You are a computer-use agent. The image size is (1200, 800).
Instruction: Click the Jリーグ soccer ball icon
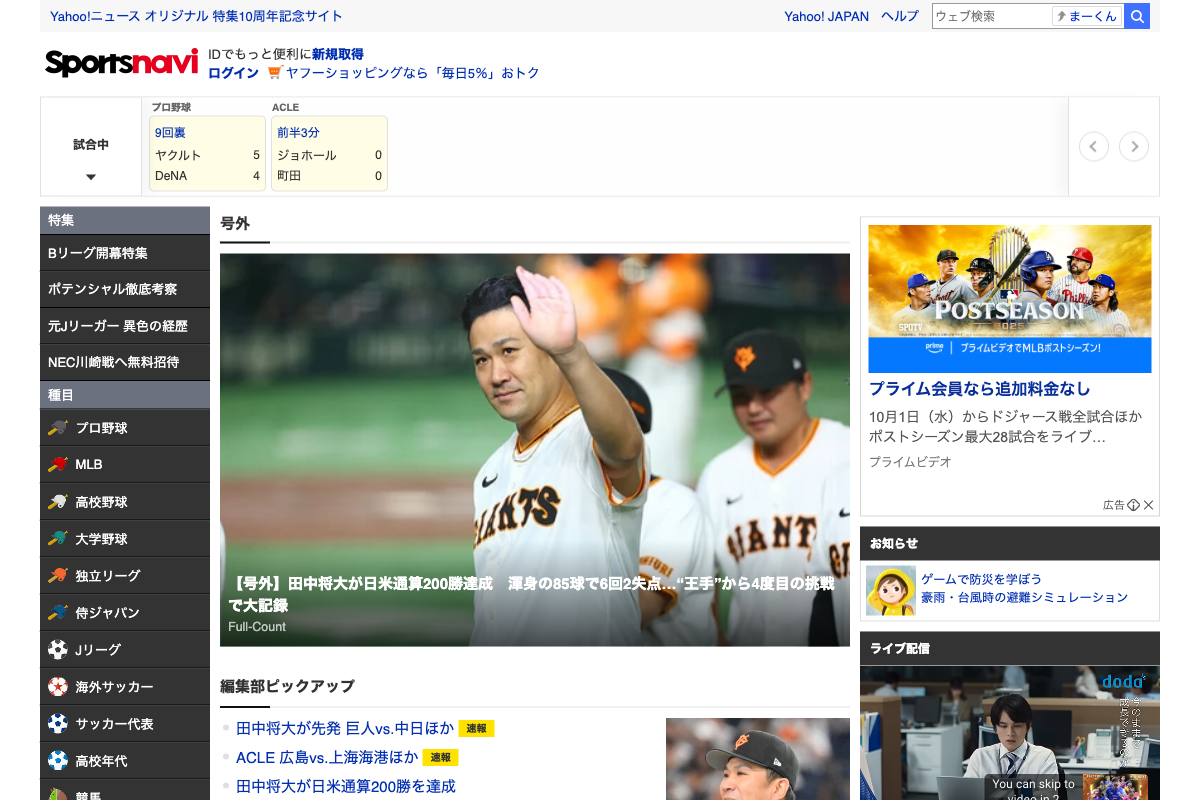click(x=58, y=650)
